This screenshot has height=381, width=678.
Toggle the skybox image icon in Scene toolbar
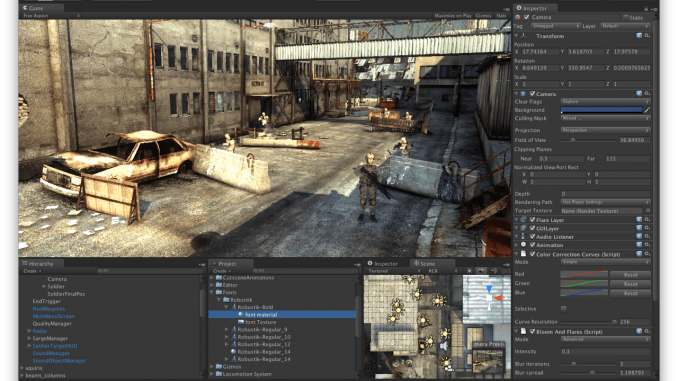coord(481,271)
